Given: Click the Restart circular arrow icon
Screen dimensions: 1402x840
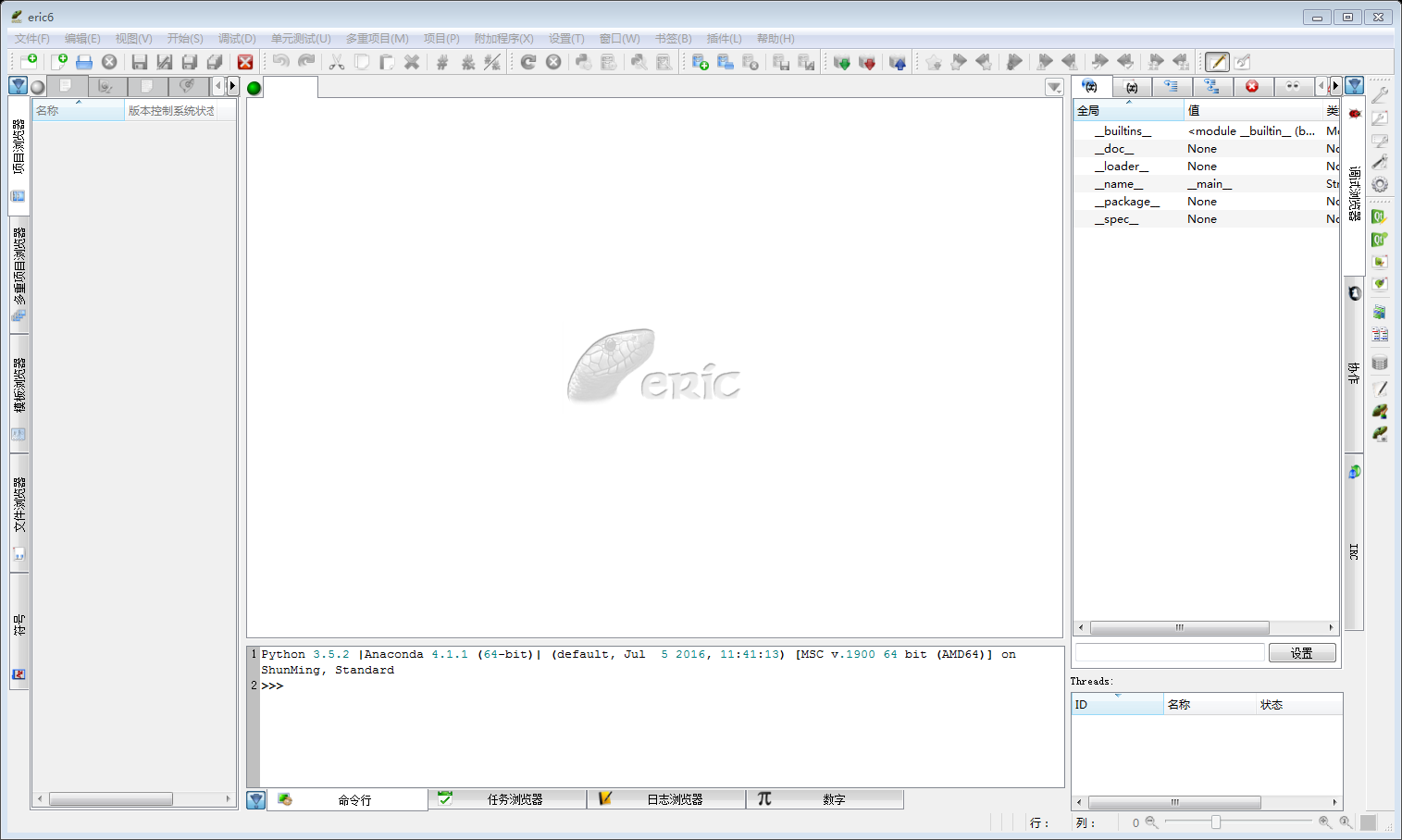Looking at the screenshot, I should point(528,62).
